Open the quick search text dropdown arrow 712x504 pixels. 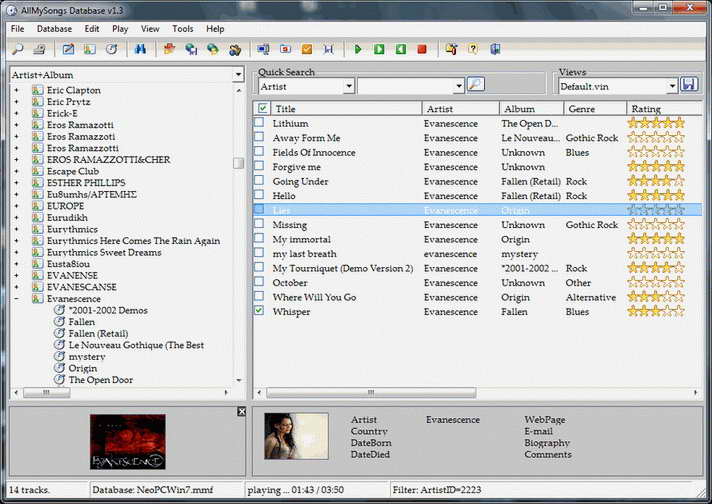(x=459, y=86)
